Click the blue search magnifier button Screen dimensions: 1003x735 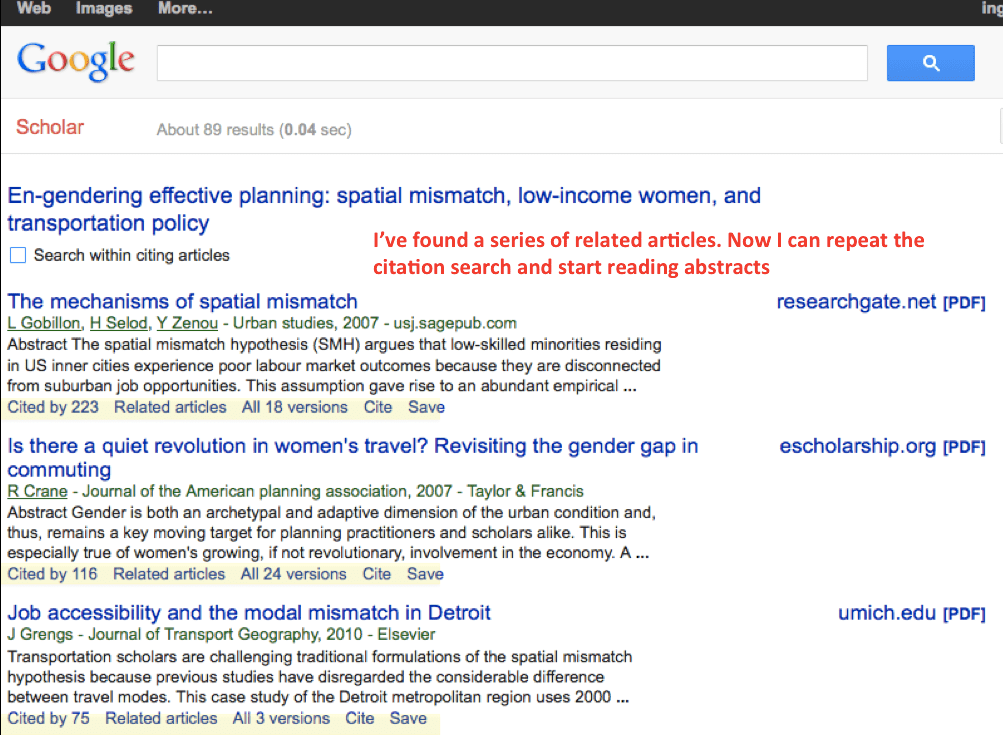pyautogui.click(x=930, y=63)
